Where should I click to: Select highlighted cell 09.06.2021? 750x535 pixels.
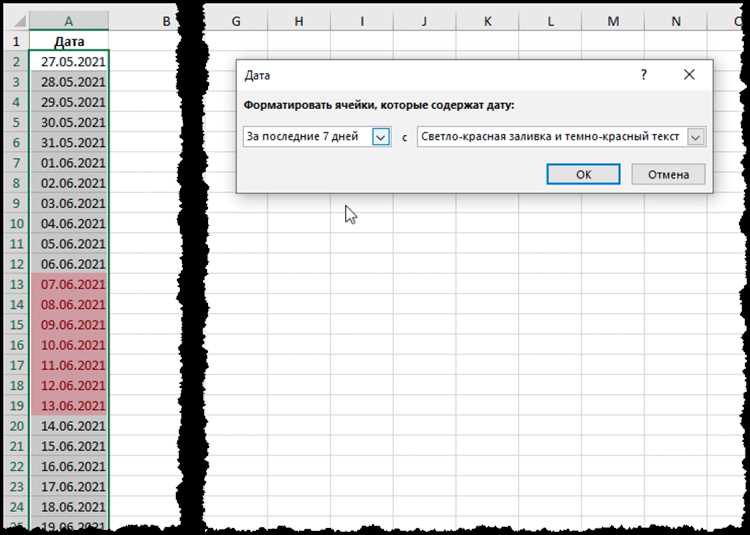pos(69,325)
